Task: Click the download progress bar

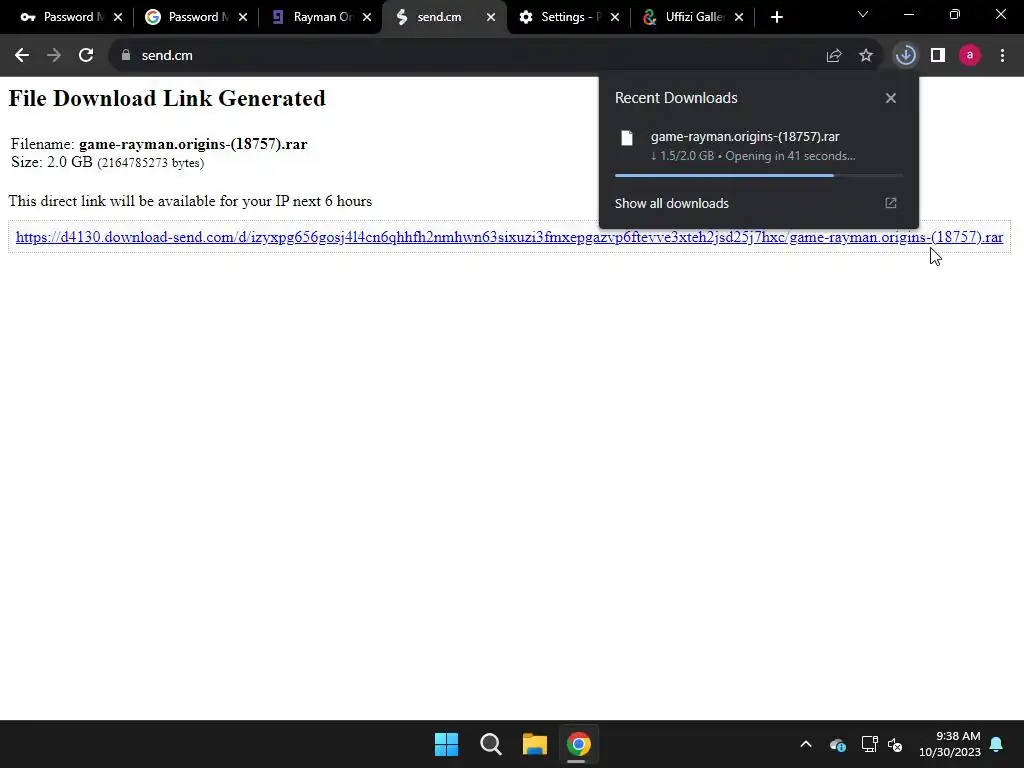Action: [x=758, y=175]
